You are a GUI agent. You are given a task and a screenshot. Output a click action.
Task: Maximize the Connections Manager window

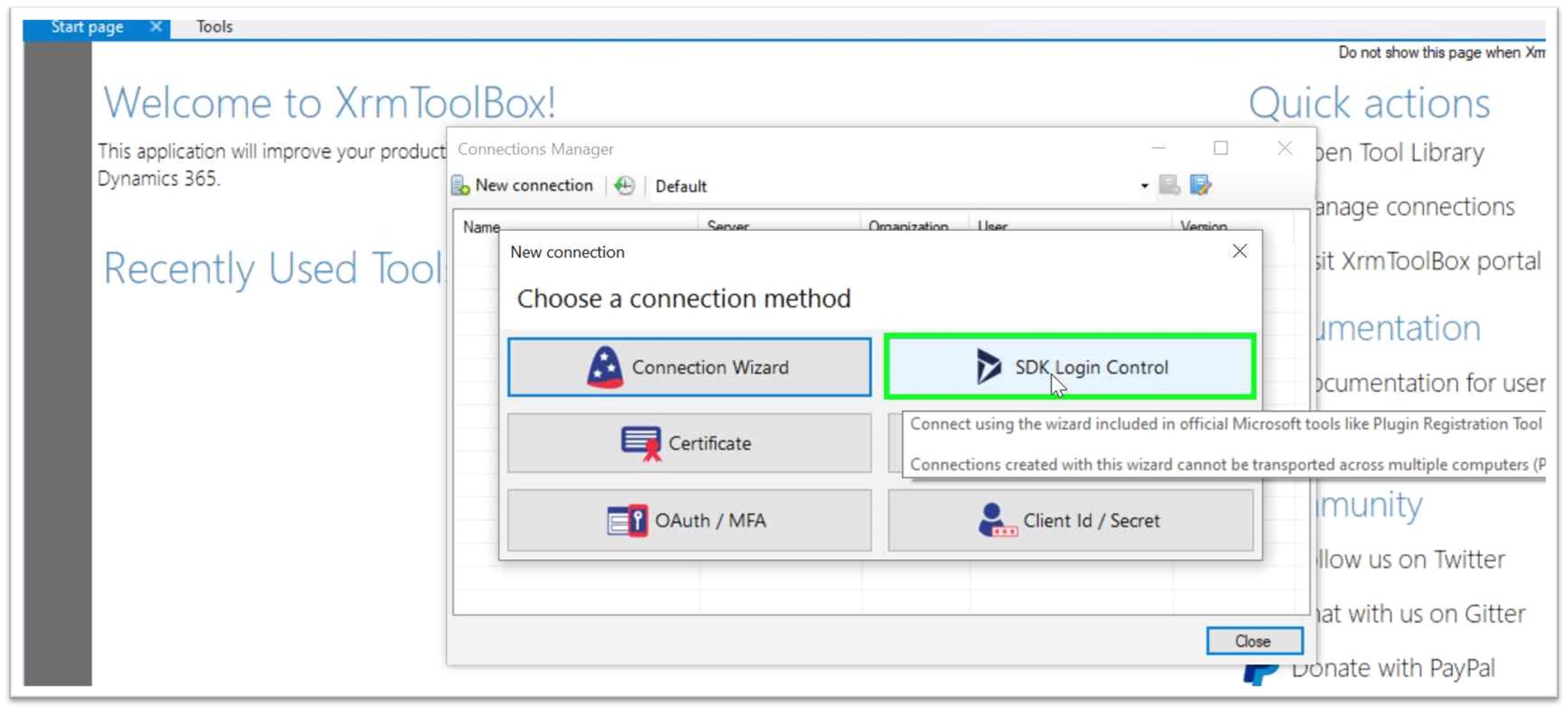click(x=1221, y=148)
